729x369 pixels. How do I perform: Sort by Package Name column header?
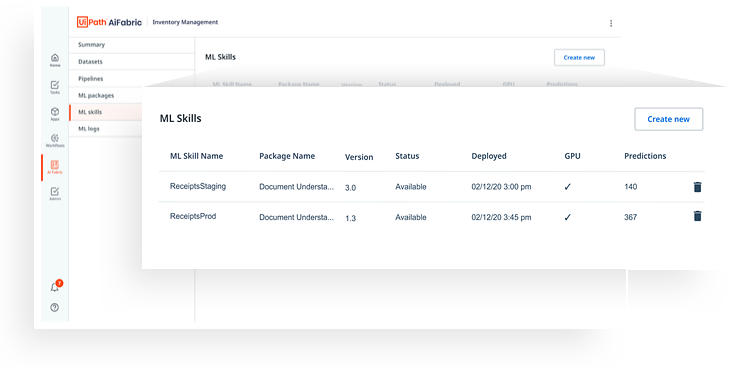click(x=287, y=156)
